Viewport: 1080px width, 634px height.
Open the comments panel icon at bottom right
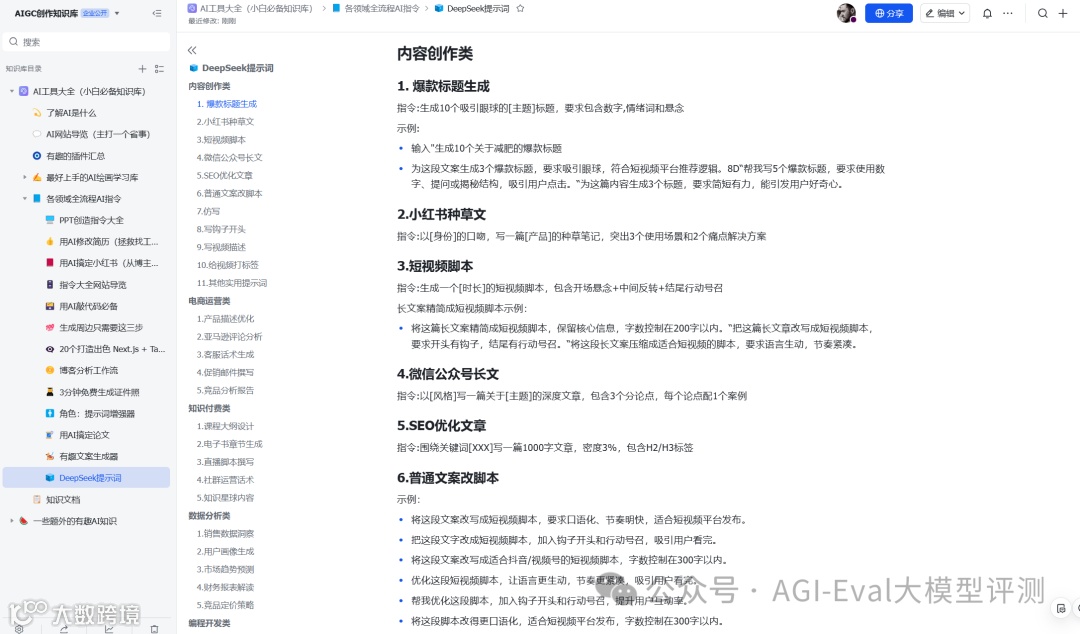click(x=1061, y=609)
